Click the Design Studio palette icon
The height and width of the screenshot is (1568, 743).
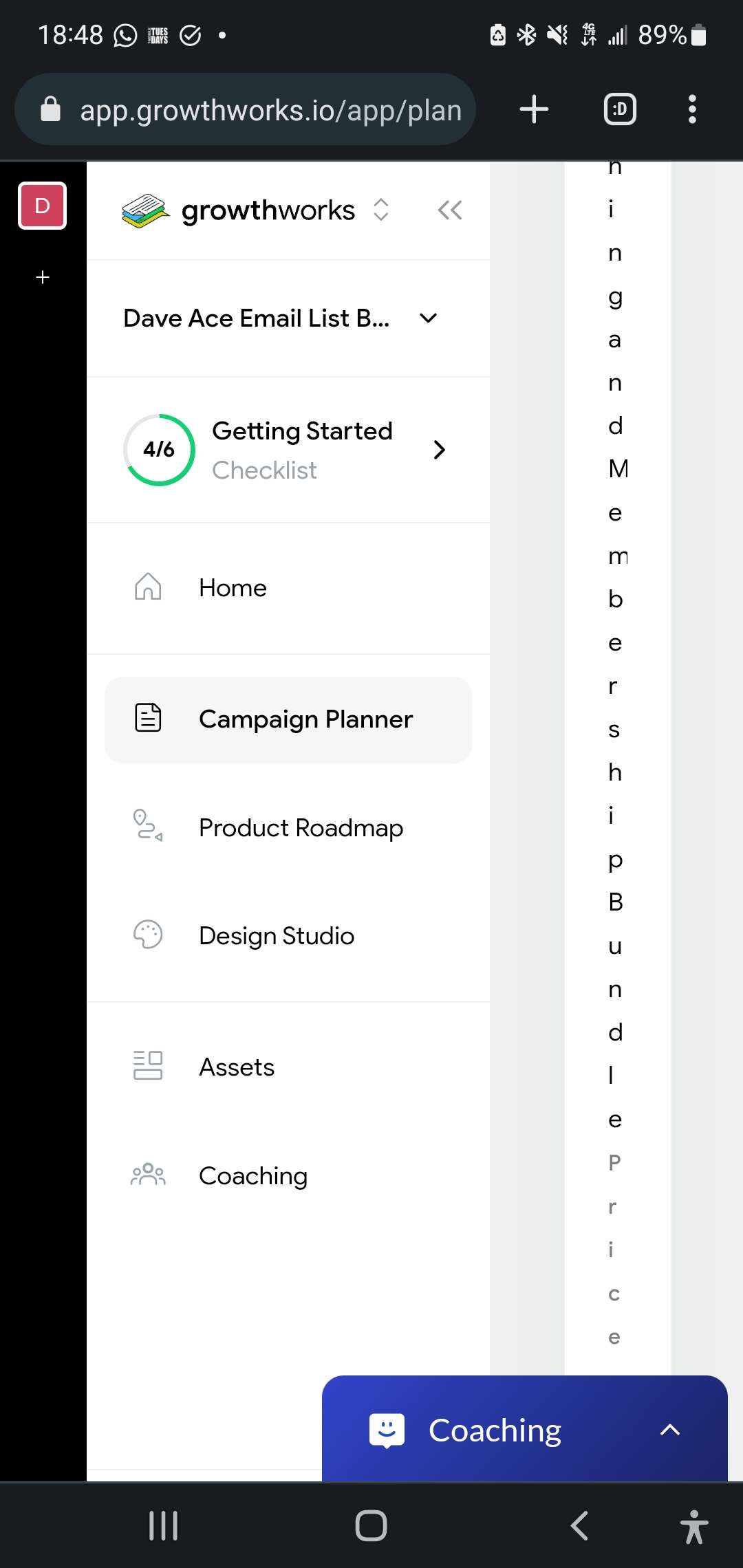[148, 935]
